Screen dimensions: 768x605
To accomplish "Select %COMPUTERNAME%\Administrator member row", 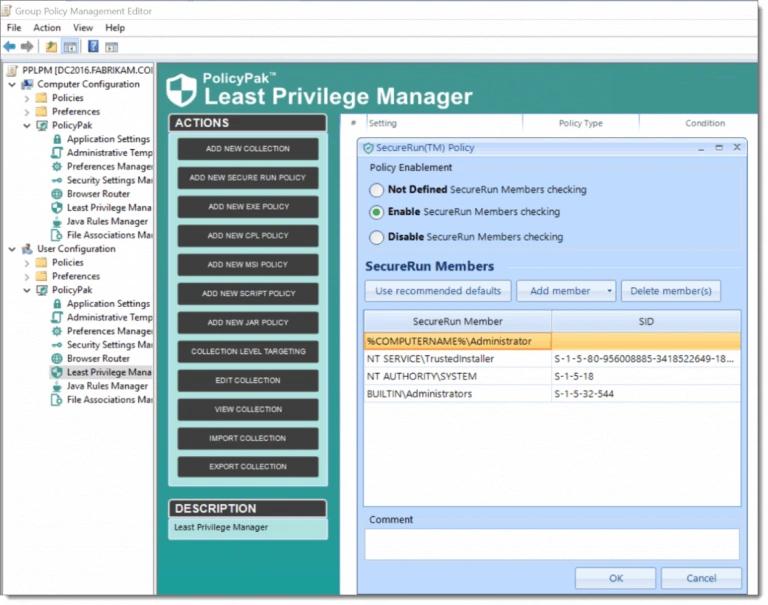I will click(552, 341).
